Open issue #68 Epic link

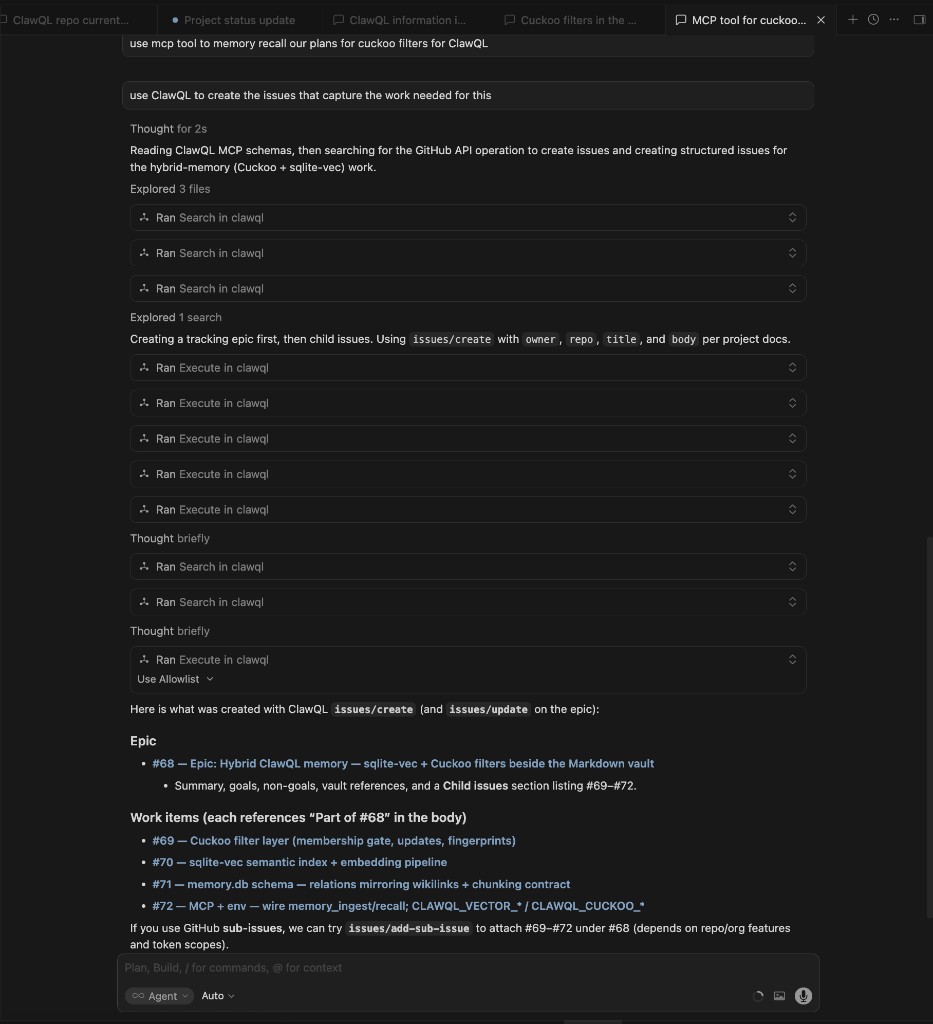(x=403, y=764)
